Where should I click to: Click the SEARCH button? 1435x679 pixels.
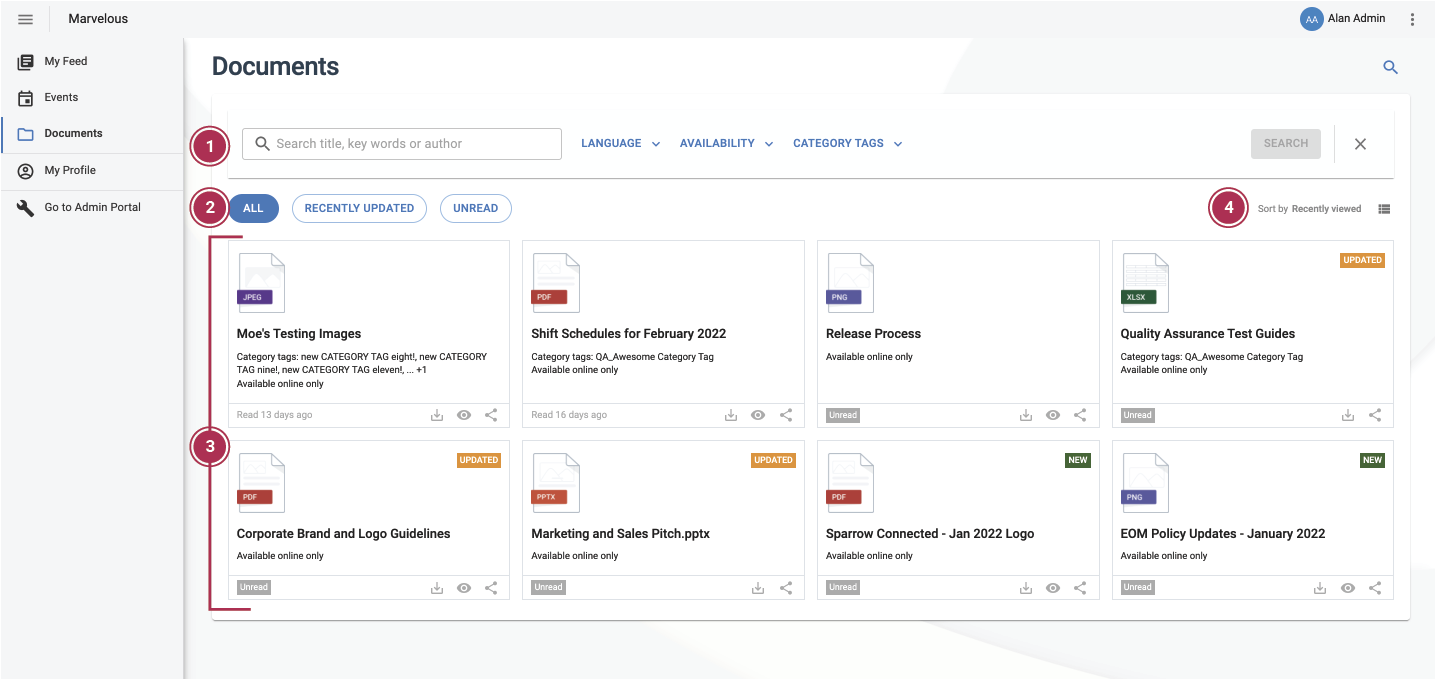(x=1286, y=144)
